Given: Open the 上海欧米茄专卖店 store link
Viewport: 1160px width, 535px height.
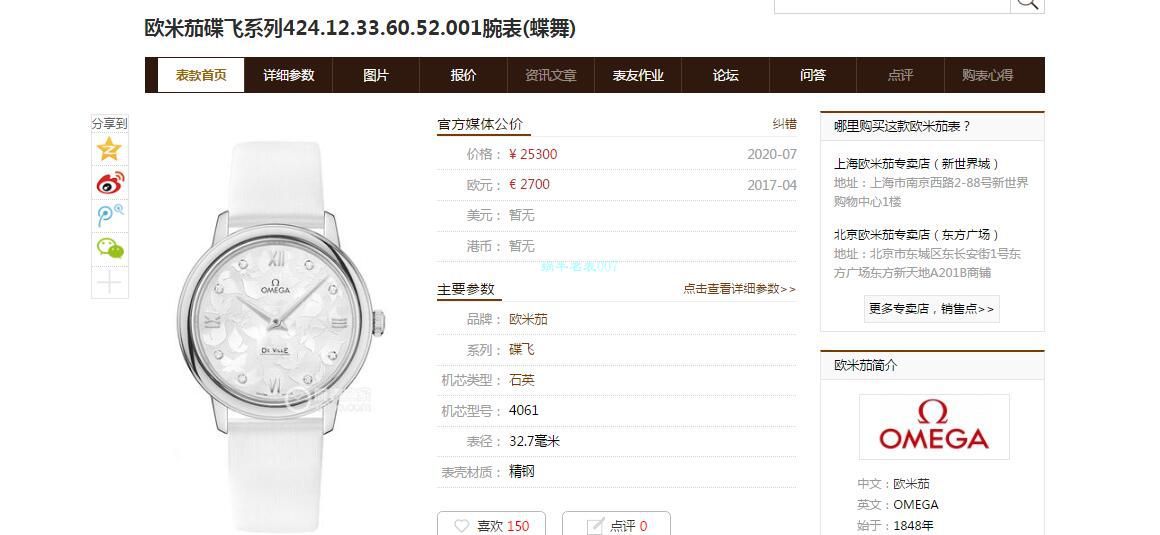Looking at the screenshot, I should 917,164.
